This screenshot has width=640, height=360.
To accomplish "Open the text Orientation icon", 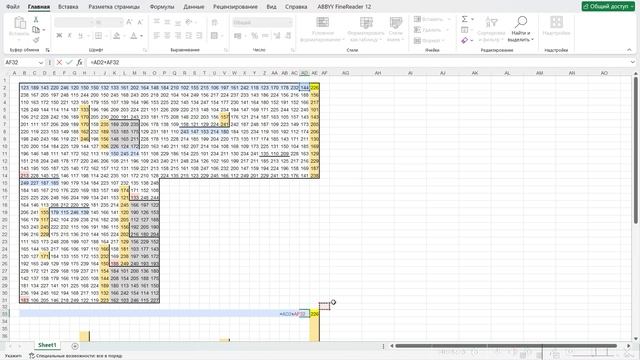I will tap(189, 22).
